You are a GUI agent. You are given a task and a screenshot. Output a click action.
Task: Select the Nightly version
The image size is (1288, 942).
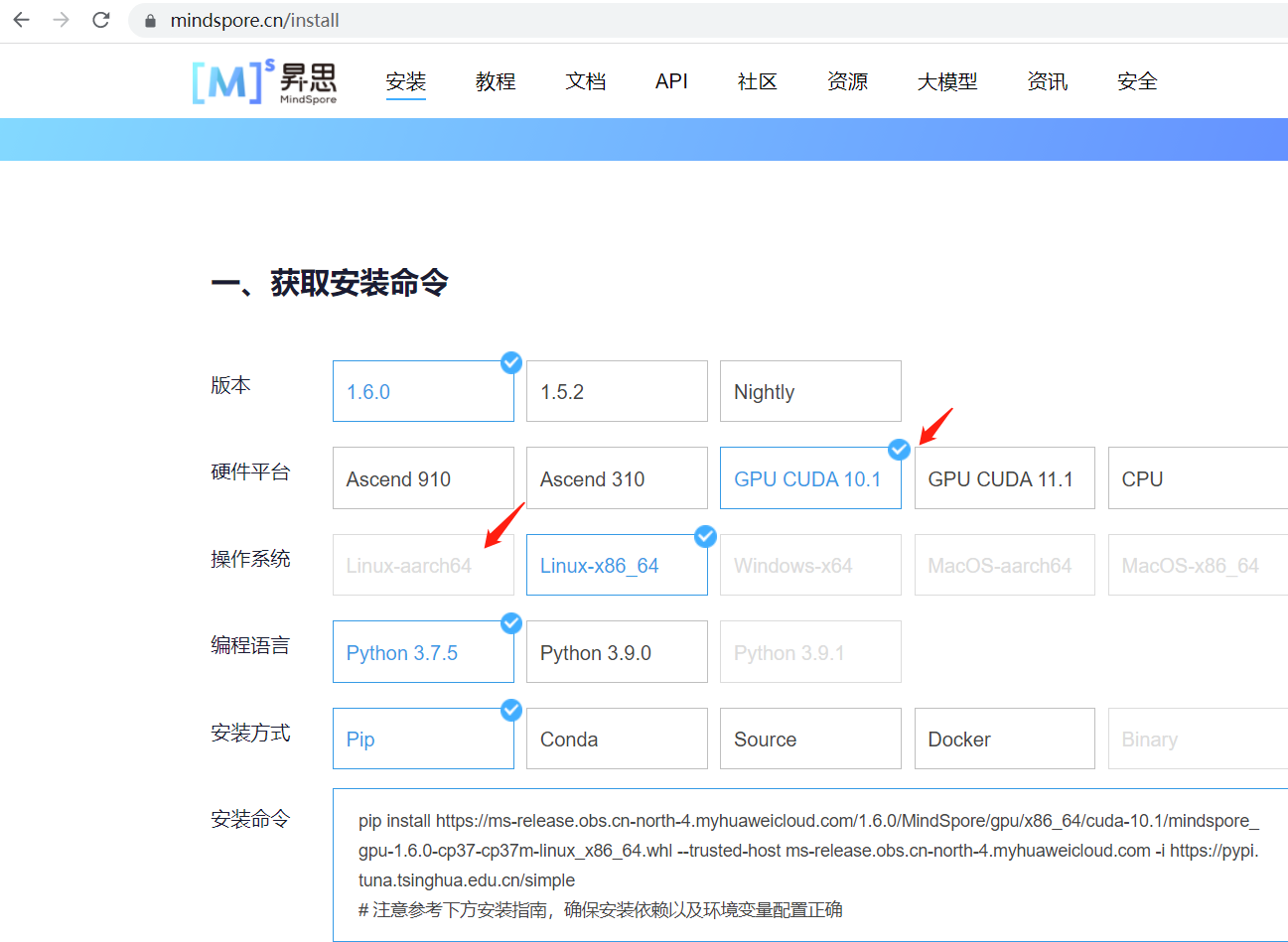tap(810, 391)
